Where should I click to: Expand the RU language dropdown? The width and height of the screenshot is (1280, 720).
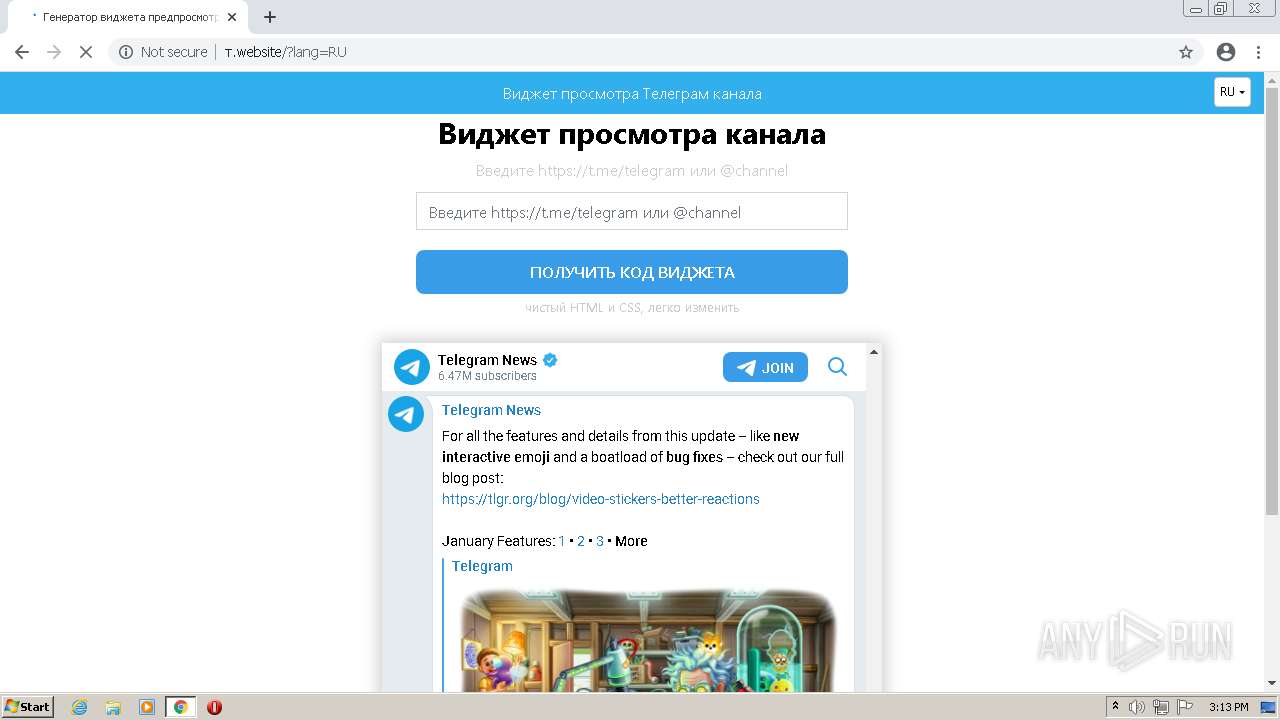(1232, 92)
